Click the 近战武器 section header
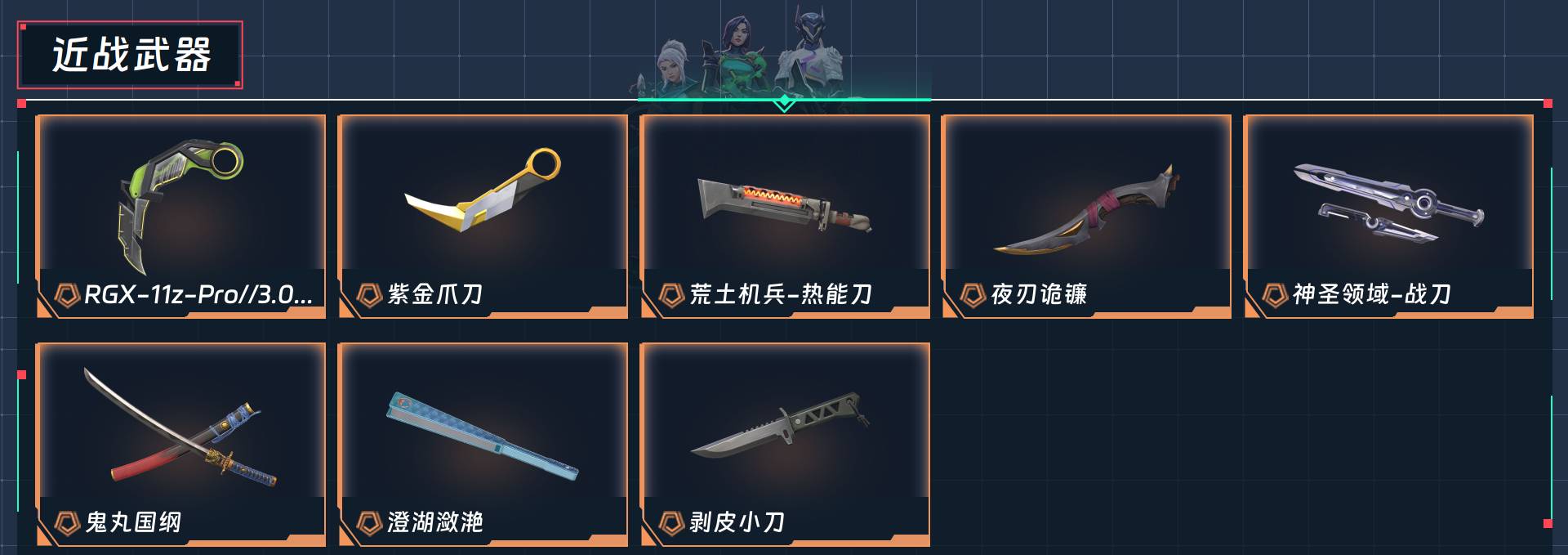The width and height of the screenshot is (1568, 555). (131, 55)
